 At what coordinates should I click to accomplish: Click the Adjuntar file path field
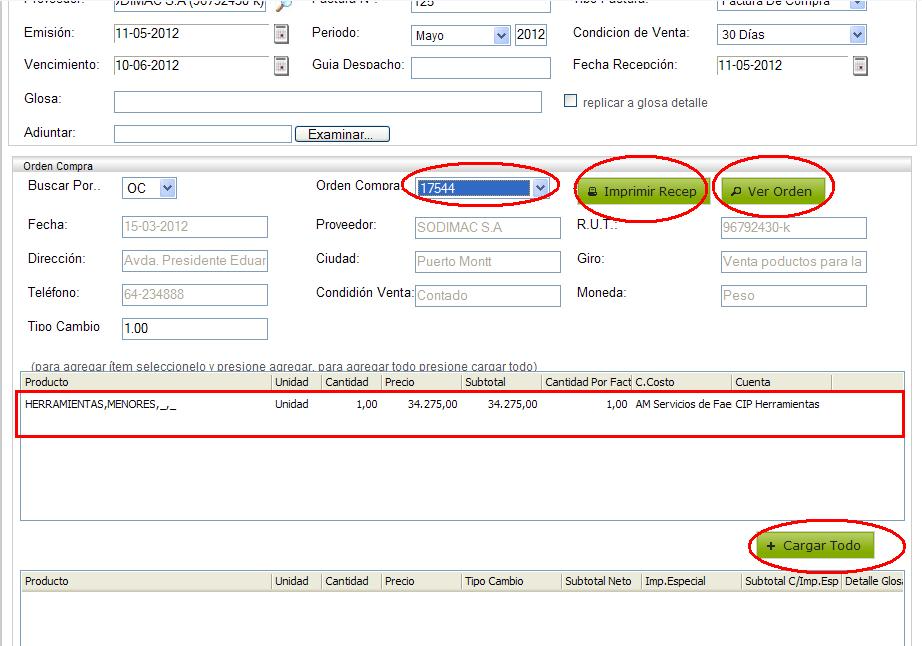tap(203, 134)
